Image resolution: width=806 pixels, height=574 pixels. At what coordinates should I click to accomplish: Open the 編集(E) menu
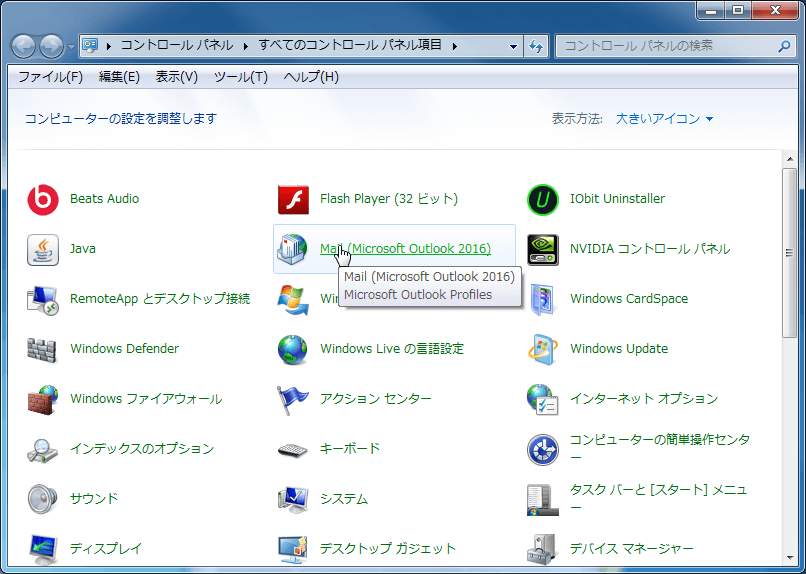pos(119,77)
